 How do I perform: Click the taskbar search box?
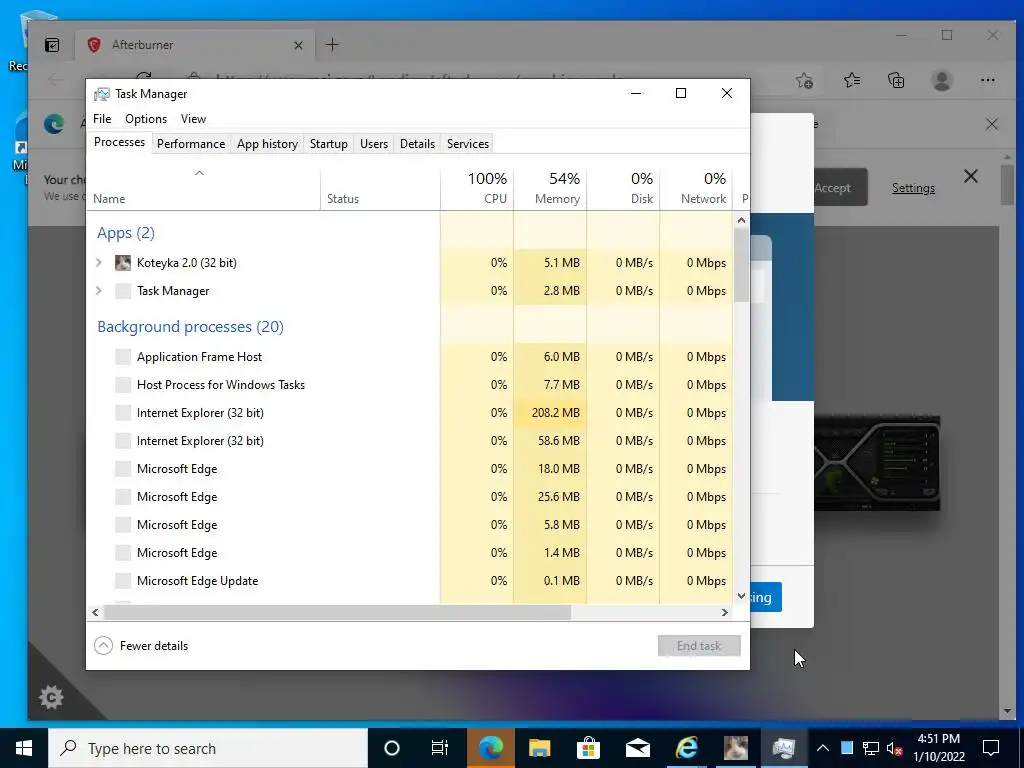[x=208, y=748]
